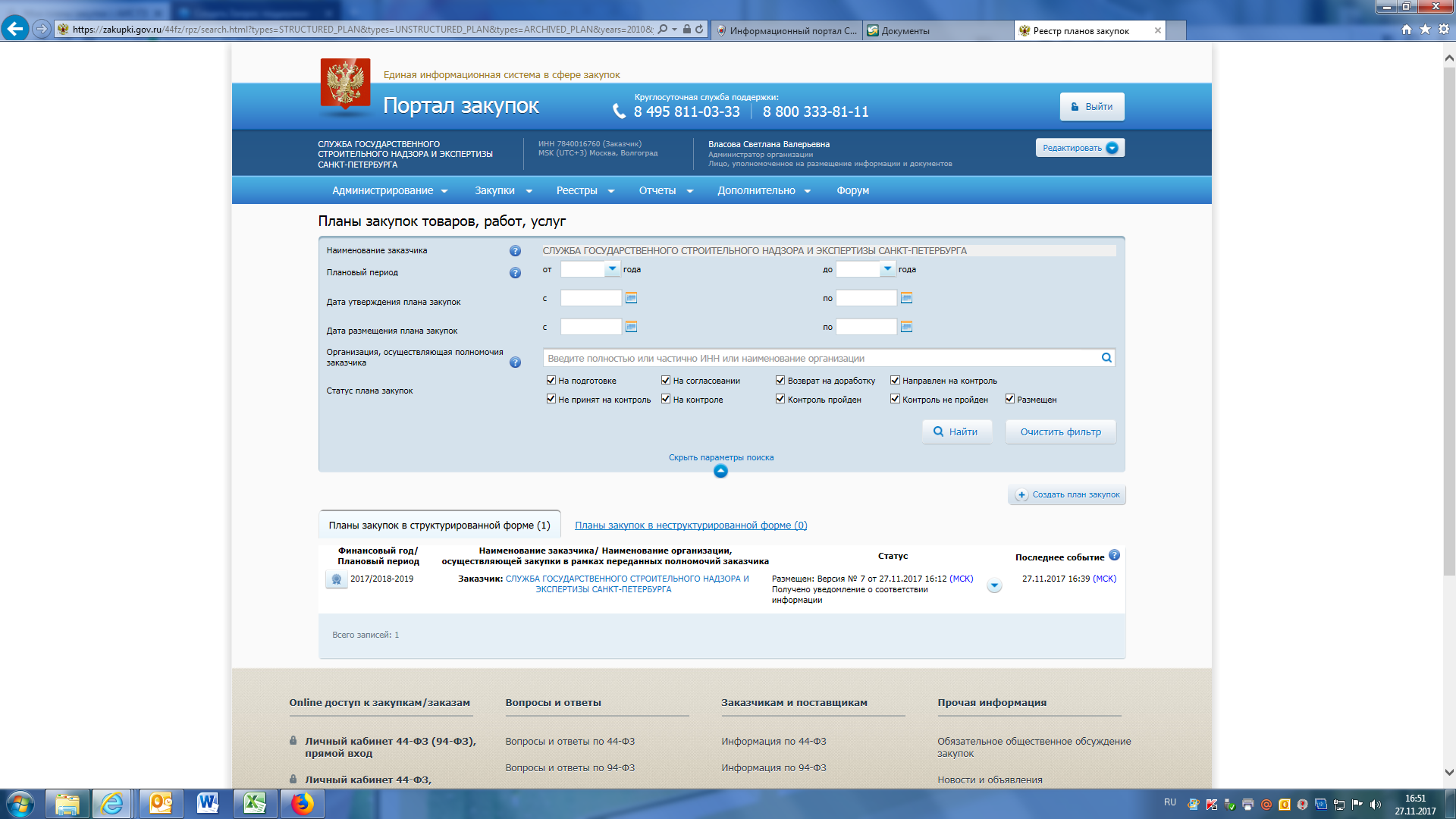Viewport: 1456px width, 819px height.
Task: Open Редактировать dropdown arrow button
Action: (x=1112, y=148)
